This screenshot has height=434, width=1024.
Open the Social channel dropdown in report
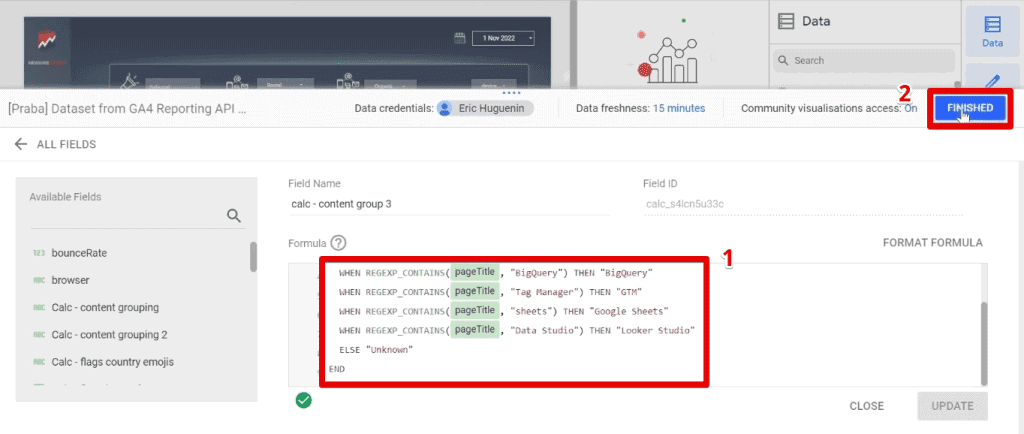[284, 84]
